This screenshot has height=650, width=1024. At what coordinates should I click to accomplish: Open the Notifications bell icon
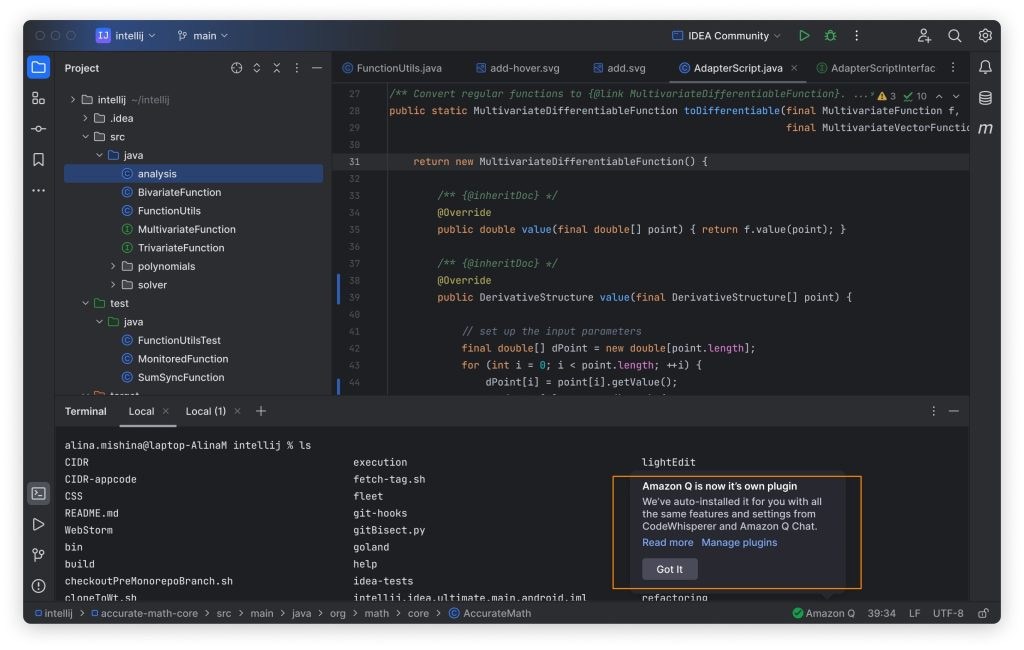coord(985,68)
